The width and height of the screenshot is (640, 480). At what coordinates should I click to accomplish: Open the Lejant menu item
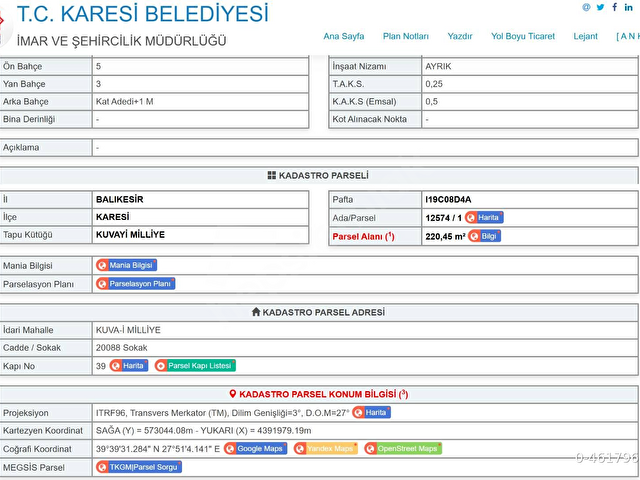point(585,36)
